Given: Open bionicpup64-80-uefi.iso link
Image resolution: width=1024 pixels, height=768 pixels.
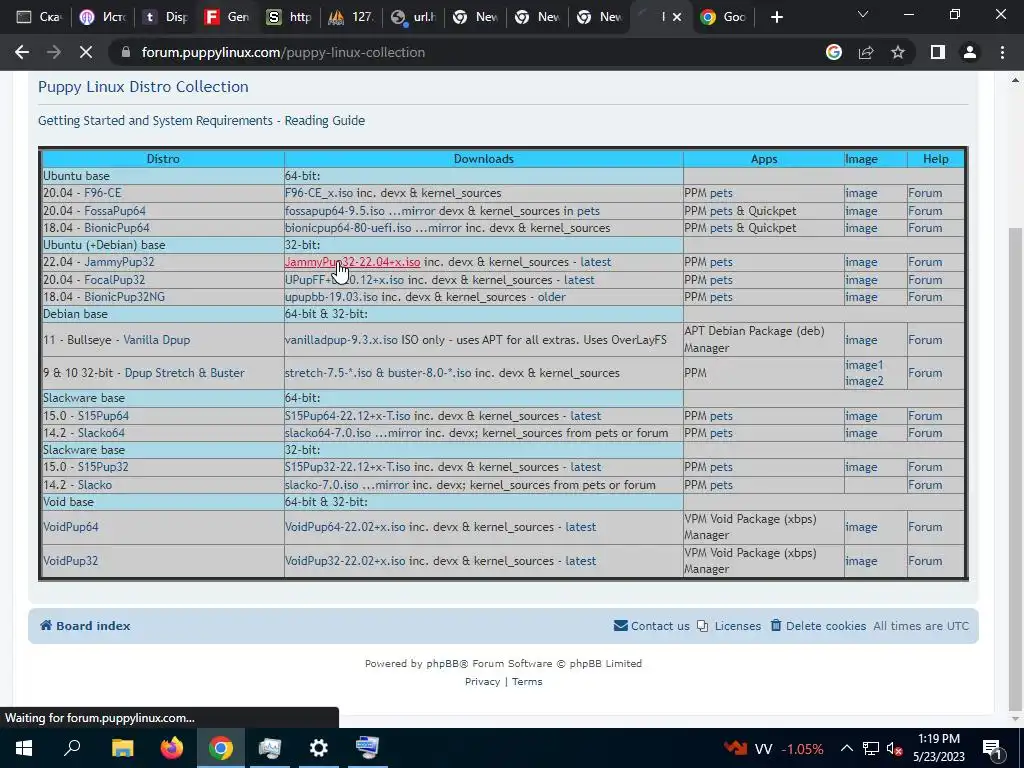Looking at the screenshot, I should click(348, 228).
